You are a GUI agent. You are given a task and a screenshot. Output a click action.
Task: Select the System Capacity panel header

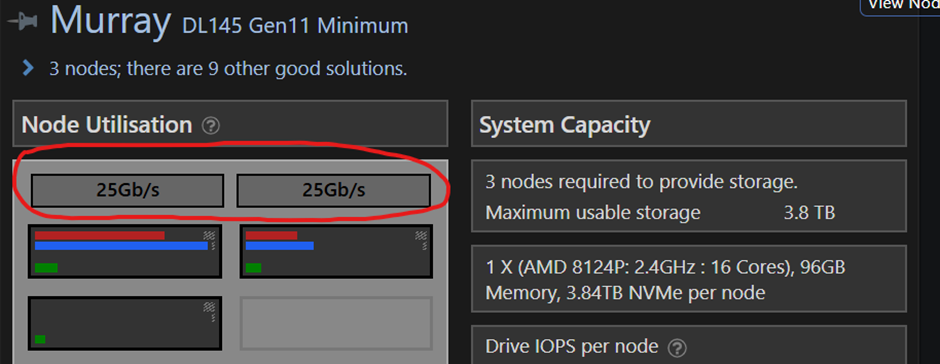(x=689, y=124)
